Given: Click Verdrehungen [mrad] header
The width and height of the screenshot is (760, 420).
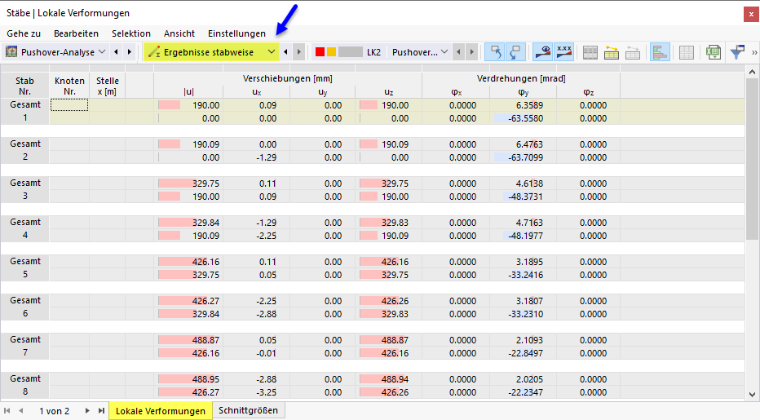Looking at the screenshot, I should pyautogui.click(x=521, y=78).
